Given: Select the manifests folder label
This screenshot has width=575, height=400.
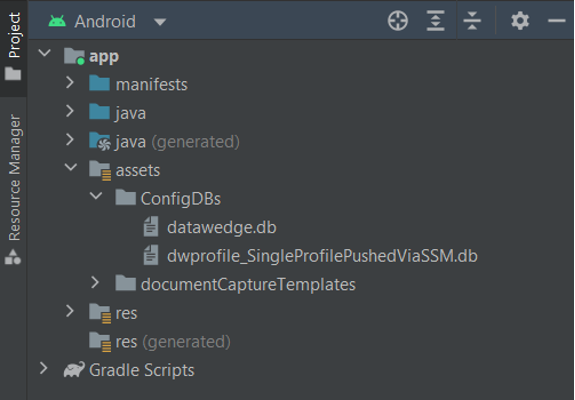Looking at the screenshot, I should pos(151,85).
